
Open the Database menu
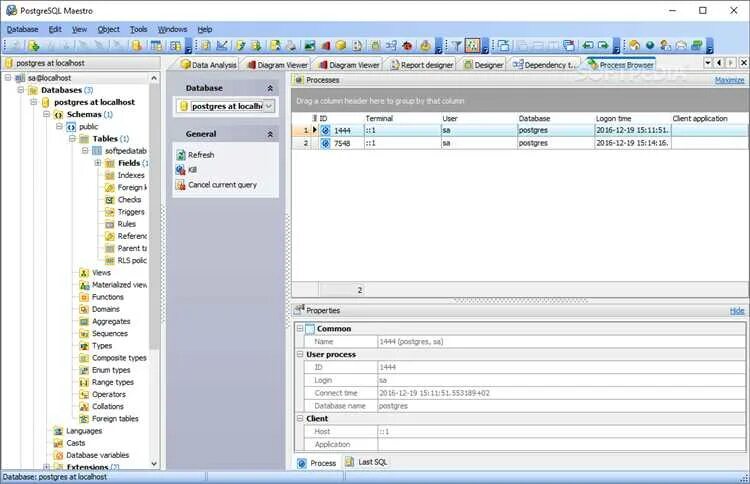(22, 29)
